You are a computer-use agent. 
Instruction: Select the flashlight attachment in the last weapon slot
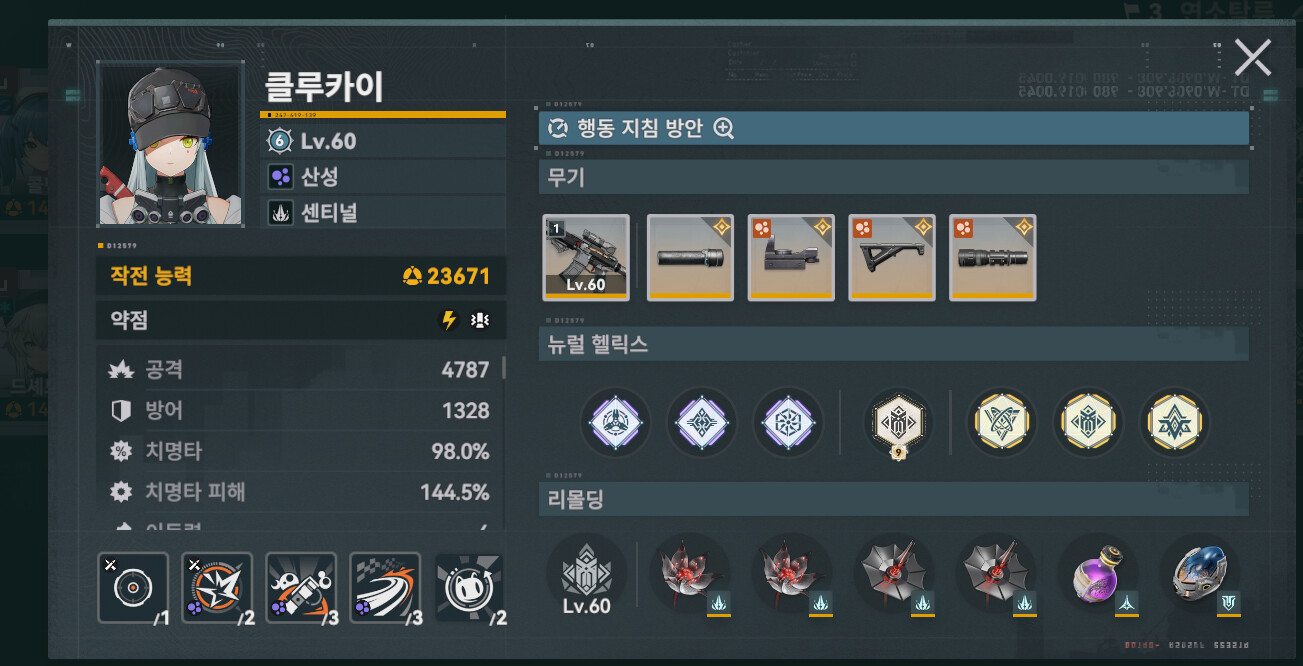pos(993,258)
